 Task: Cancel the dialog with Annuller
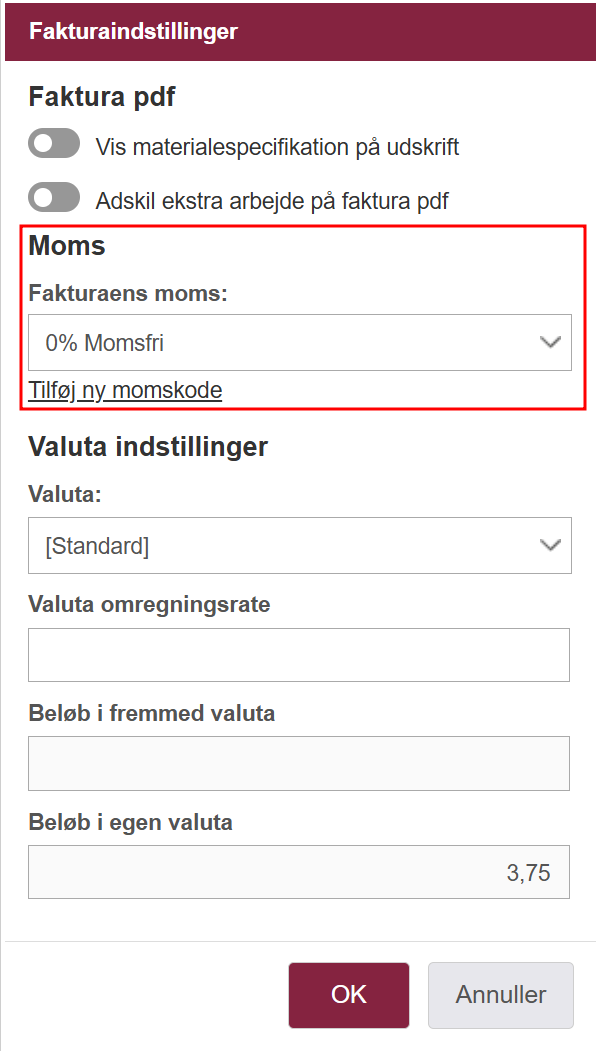pyautogui.click(x=501, y=995)
